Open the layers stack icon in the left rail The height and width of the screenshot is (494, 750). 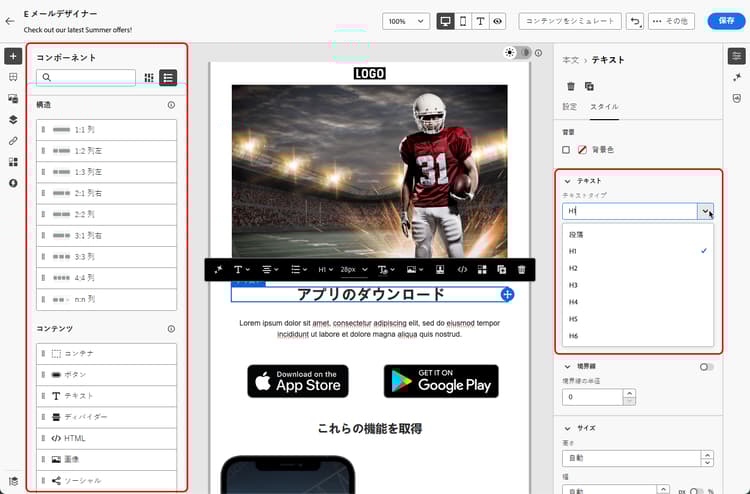(x=13, y=120)
